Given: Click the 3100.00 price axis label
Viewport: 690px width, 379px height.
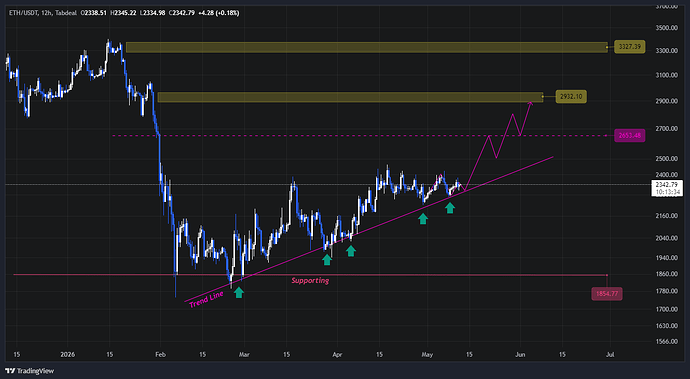Looking at the screenshot, I should [x=667, y=75].
